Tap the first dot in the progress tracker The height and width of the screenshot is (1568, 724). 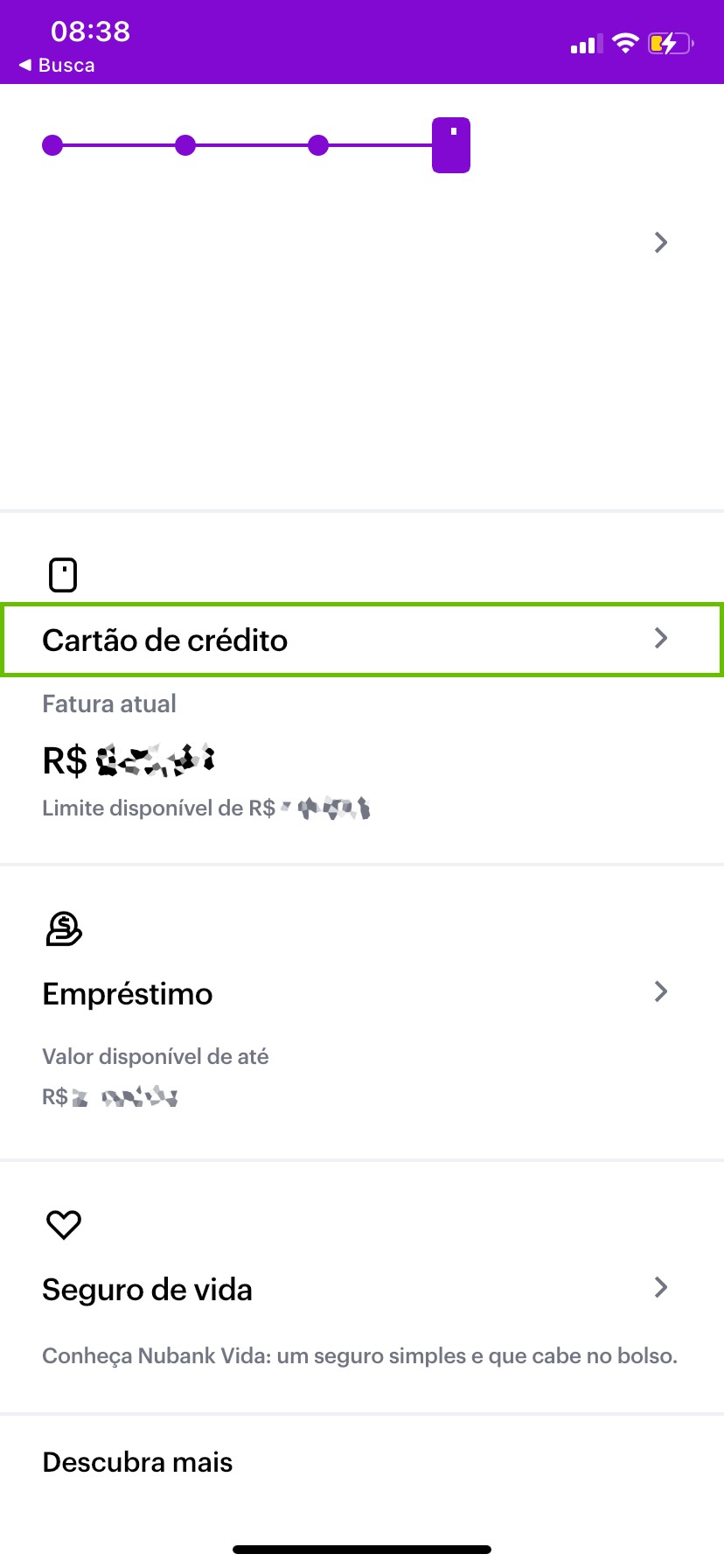(52, 145)
